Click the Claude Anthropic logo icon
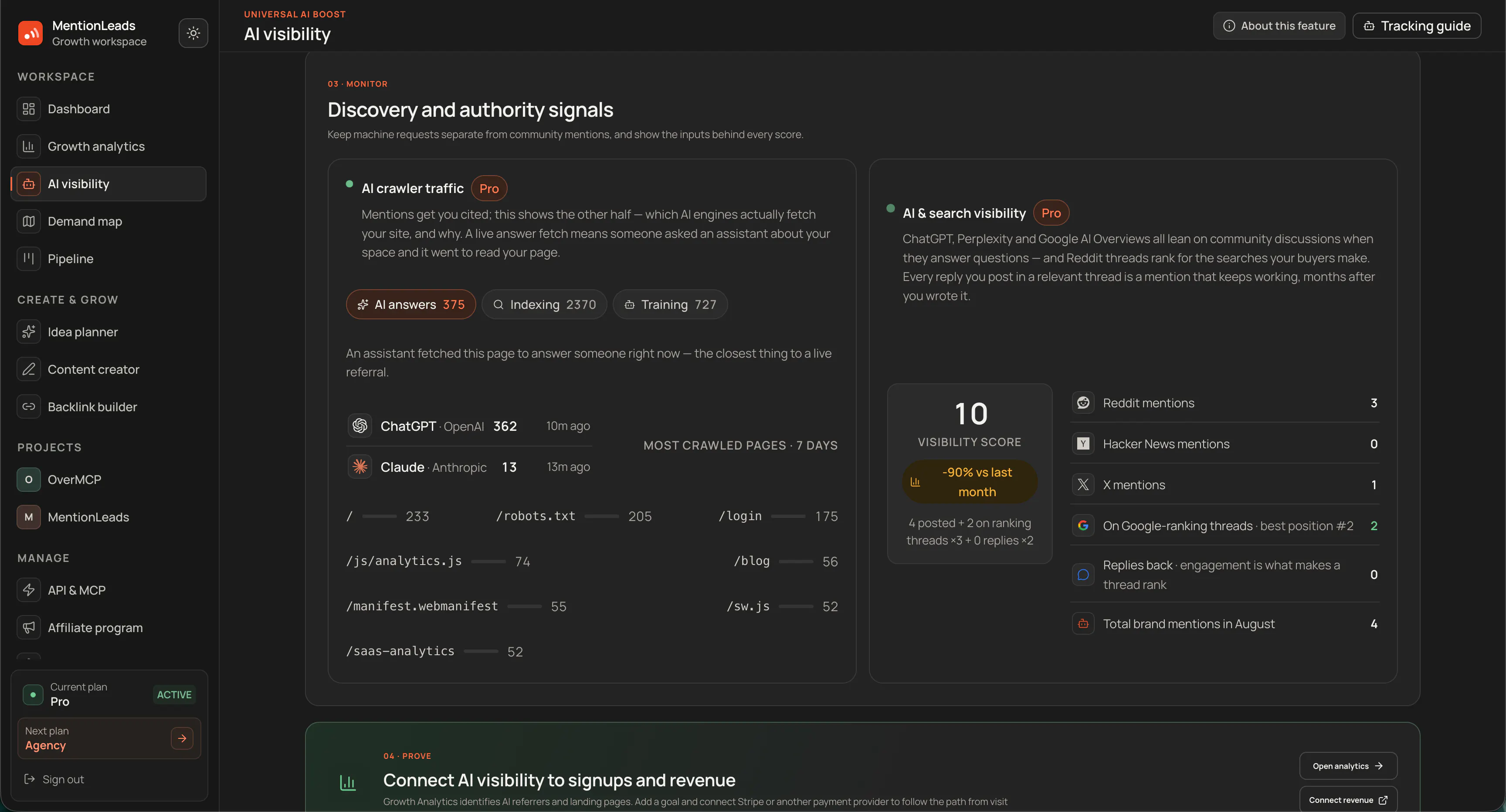The width and height of the screenshot is (1506, 812). coord(360,467)
